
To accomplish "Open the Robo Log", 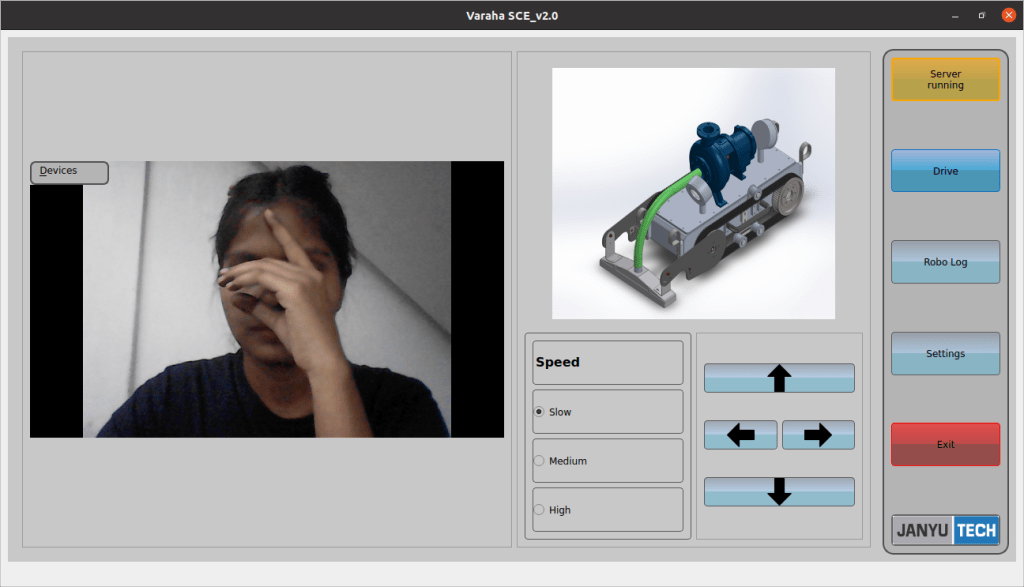I will (945, 262).
